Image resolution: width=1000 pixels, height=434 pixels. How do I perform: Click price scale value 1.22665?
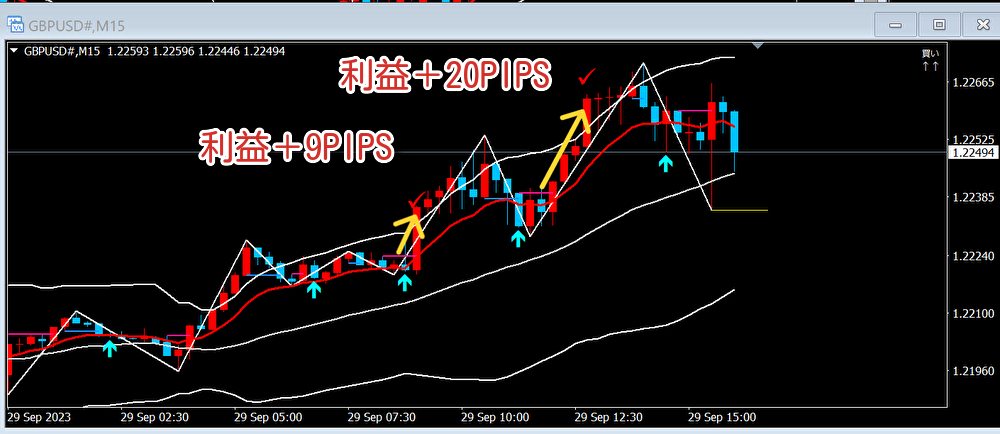tap(972, 82)
